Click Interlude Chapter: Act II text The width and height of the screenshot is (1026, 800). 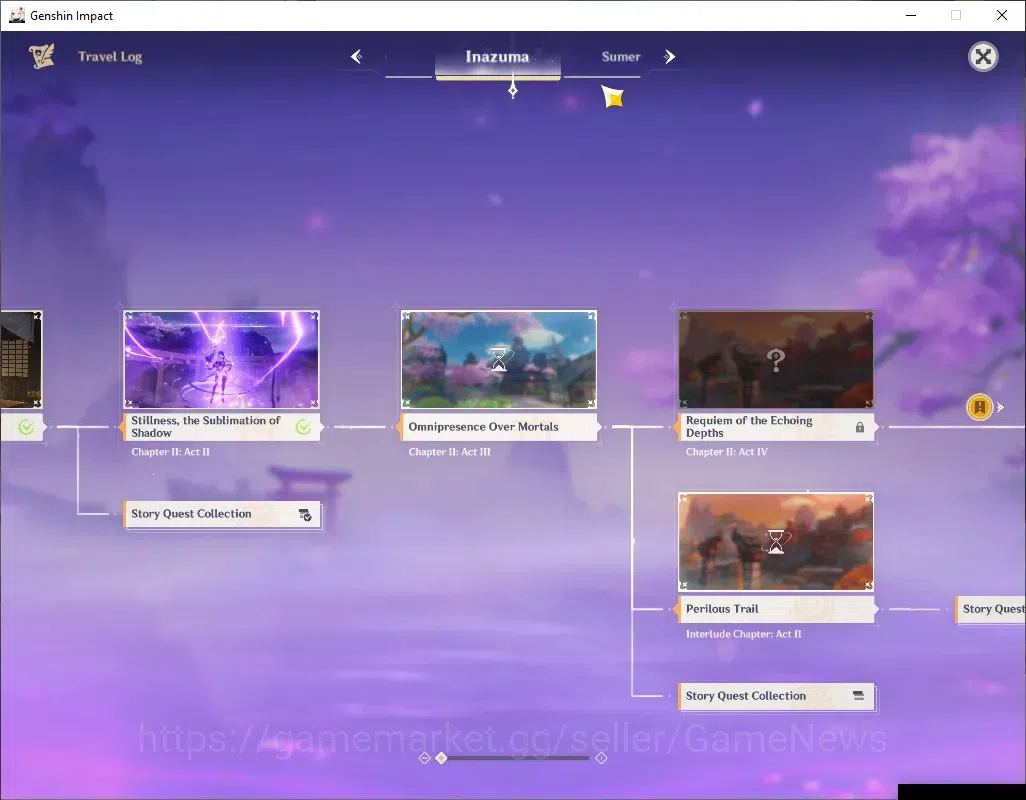743,634
